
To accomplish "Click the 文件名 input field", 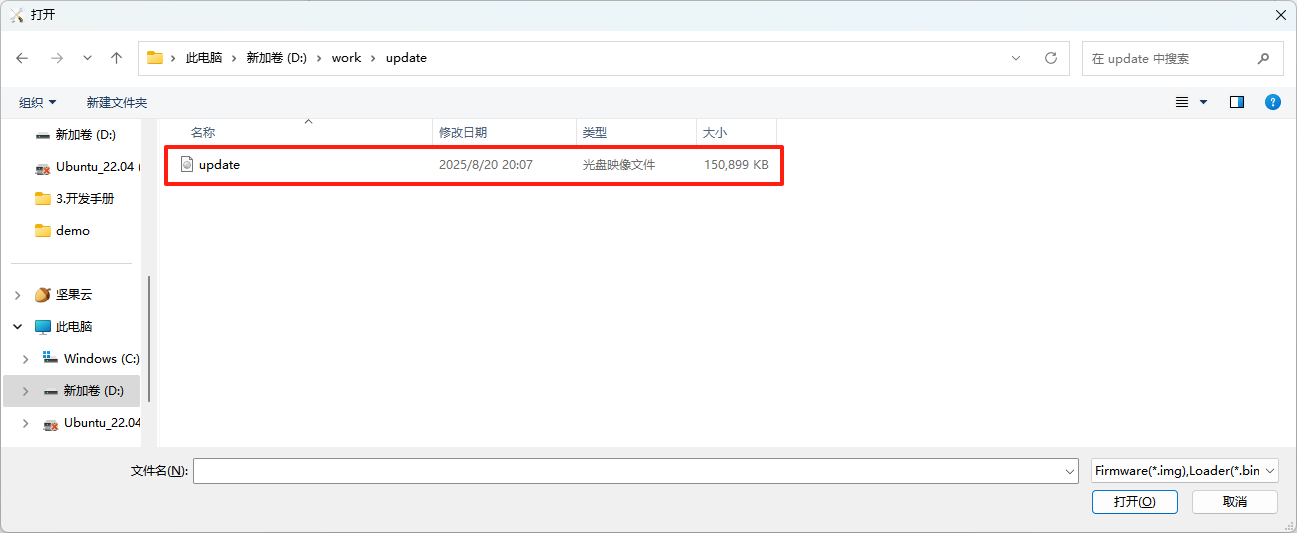I will tap(630, 471).
